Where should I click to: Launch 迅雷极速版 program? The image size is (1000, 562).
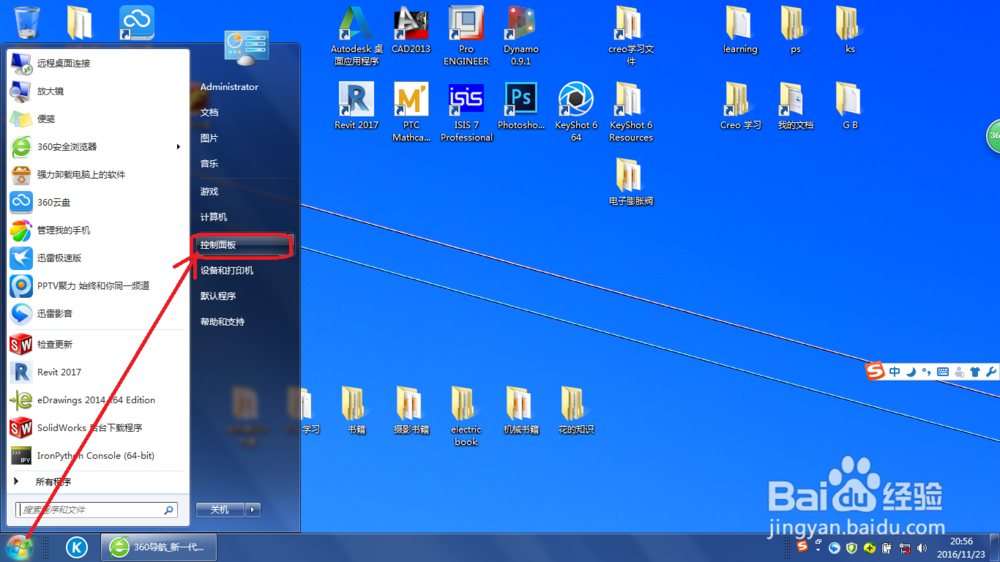[x=97, y=258]
